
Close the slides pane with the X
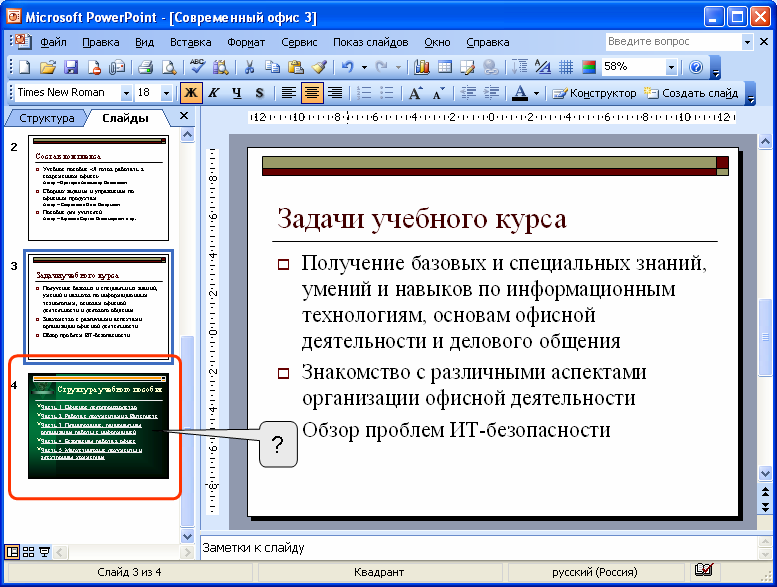coord(184,115)
